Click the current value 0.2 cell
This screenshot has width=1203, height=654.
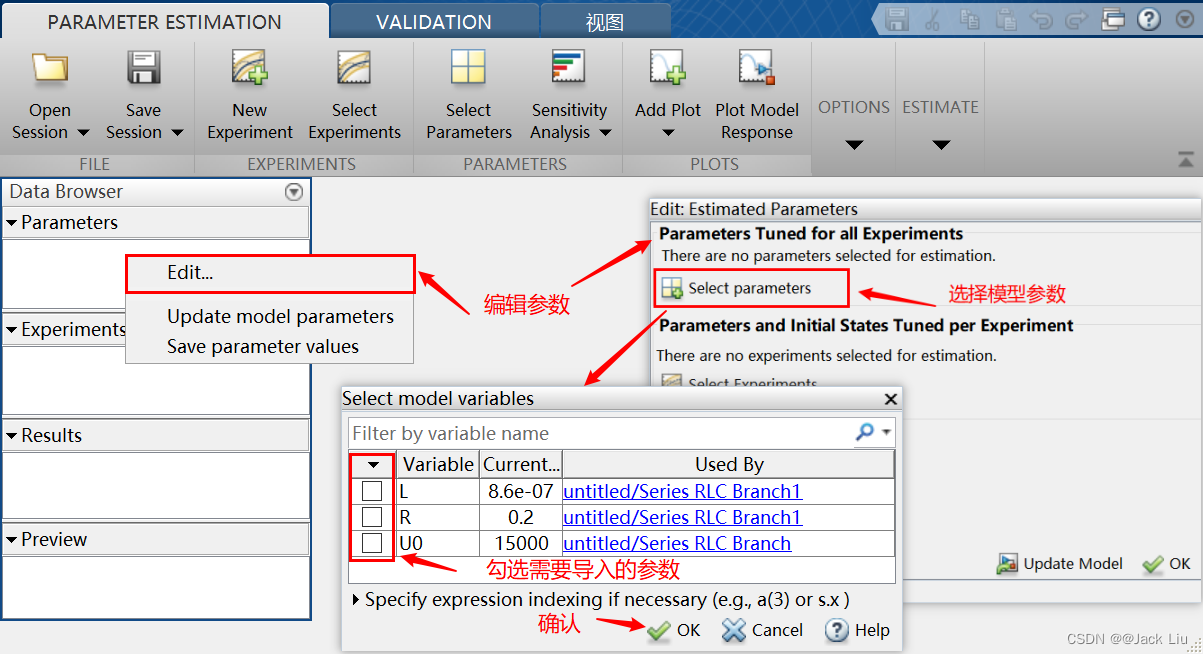click(x=521, y=517)
